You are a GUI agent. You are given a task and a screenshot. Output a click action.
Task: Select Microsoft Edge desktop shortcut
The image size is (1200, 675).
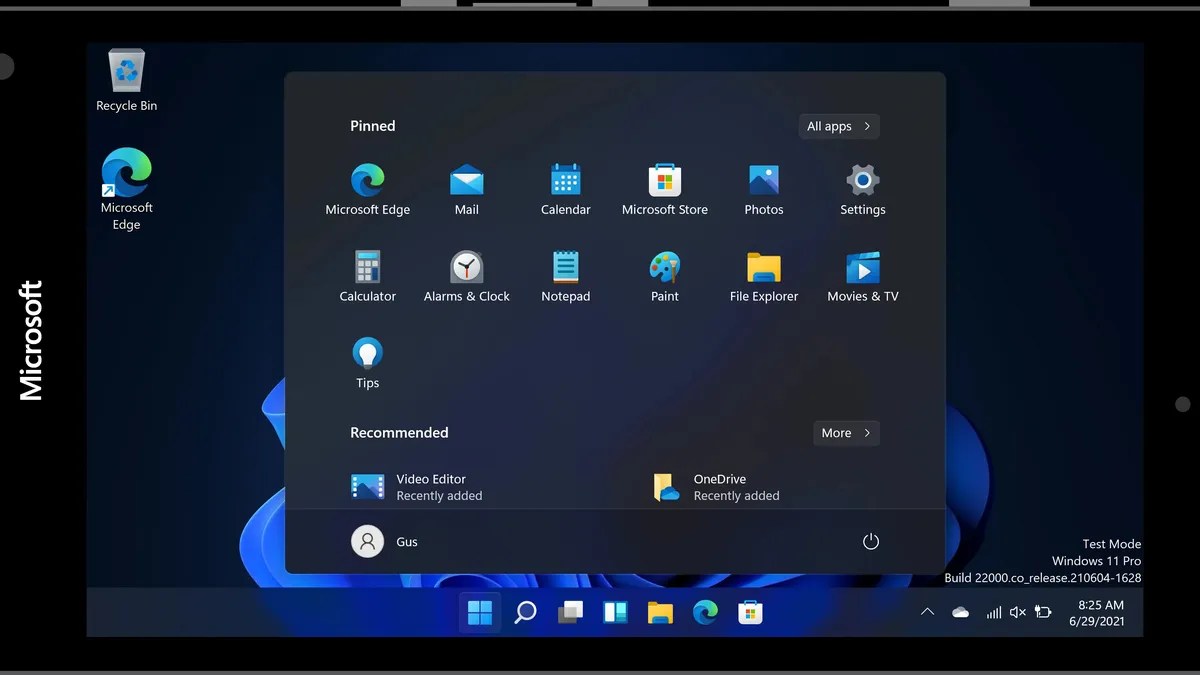(126, 189)
